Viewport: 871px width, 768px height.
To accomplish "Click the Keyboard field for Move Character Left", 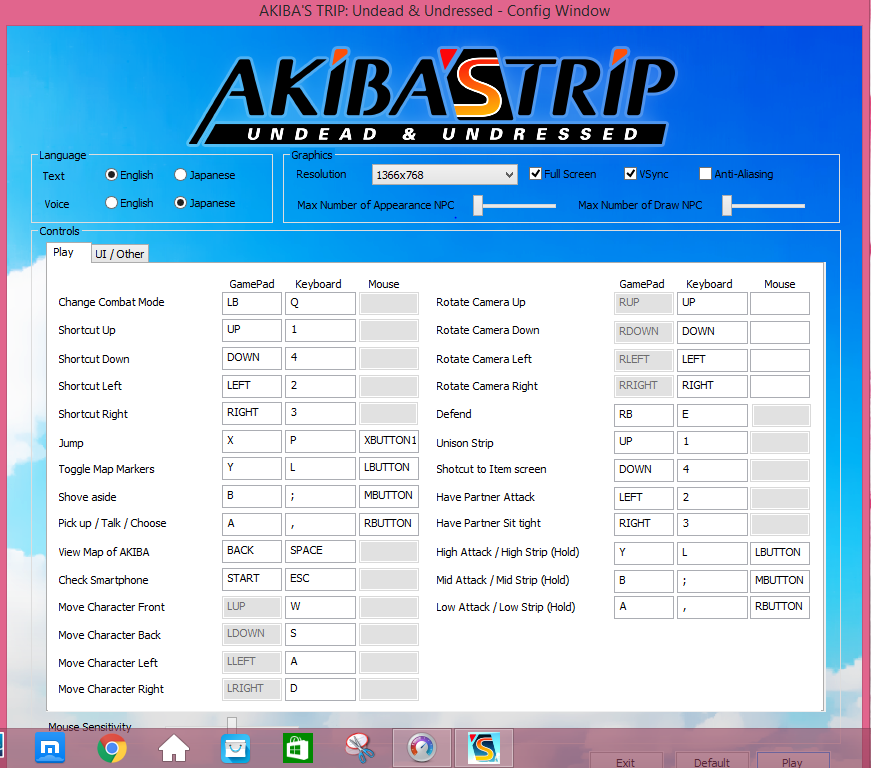I will pyautogui.click(x=321, y=662).
